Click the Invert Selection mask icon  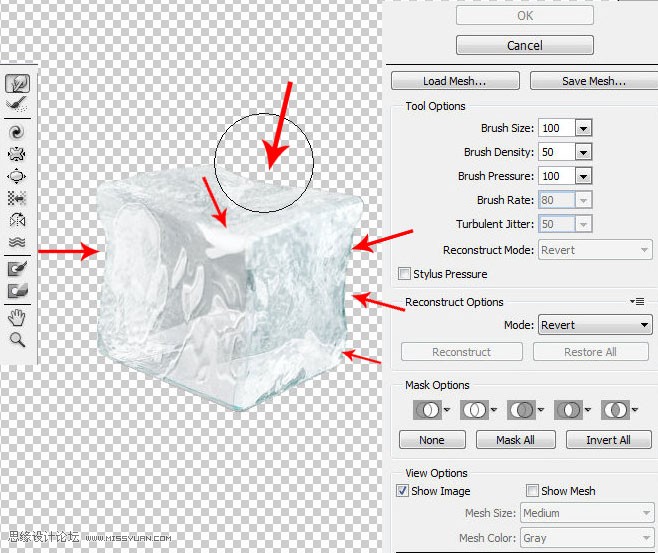pyautogui.click(x=615, y=410)
